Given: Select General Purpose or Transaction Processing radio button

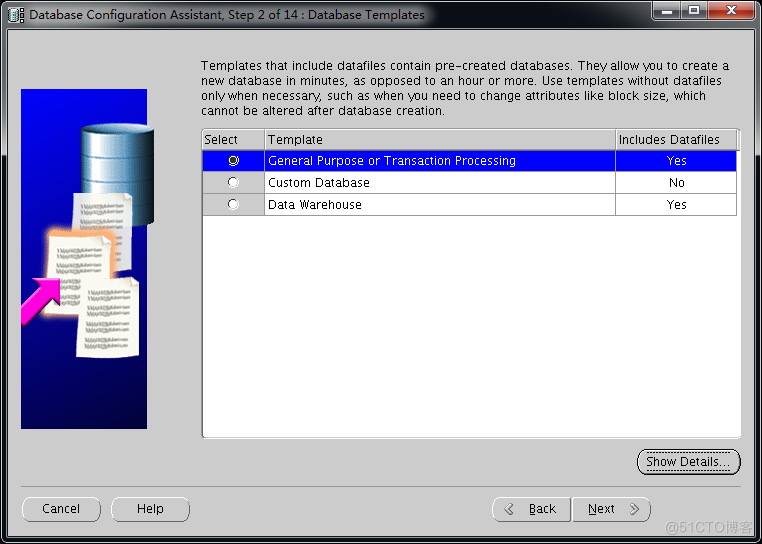Looking at the screenshot, I should point(233,160).
